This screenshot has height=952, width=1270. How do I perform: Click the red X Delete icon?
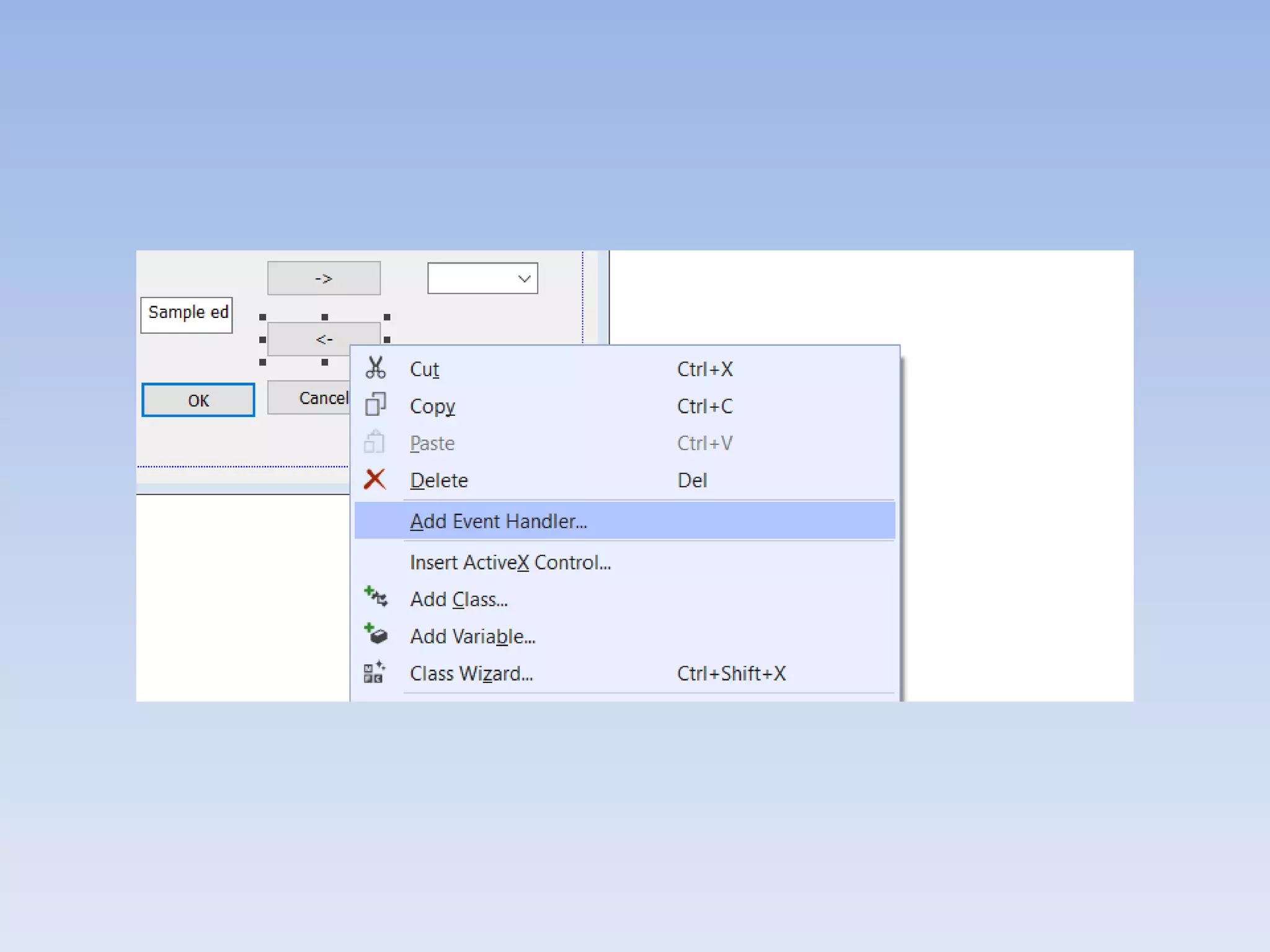coord(375,480)
